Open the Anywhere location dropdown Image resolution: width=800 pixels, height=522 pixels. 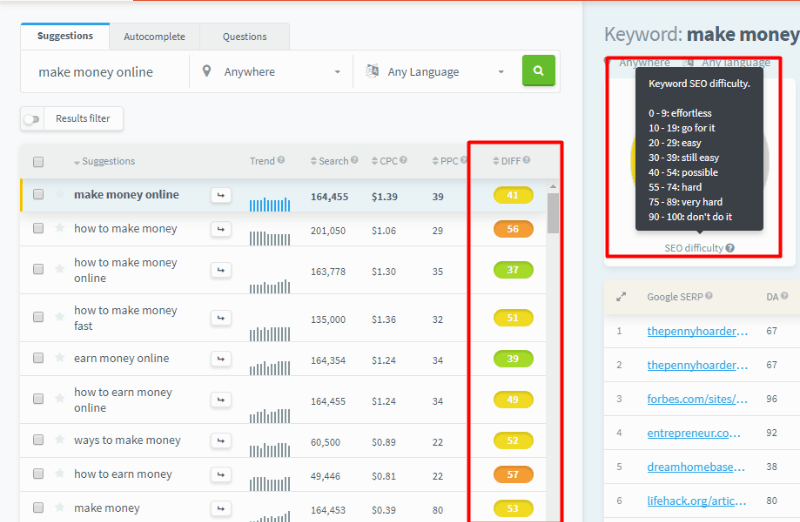(x=271, y=72)
